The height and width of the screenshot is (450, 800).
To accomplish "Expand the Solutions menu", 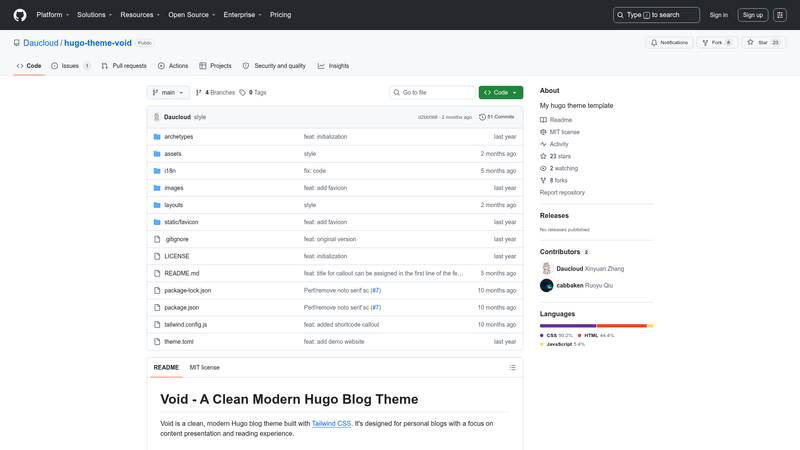I will pyautogui.click(x=94, y=15).
